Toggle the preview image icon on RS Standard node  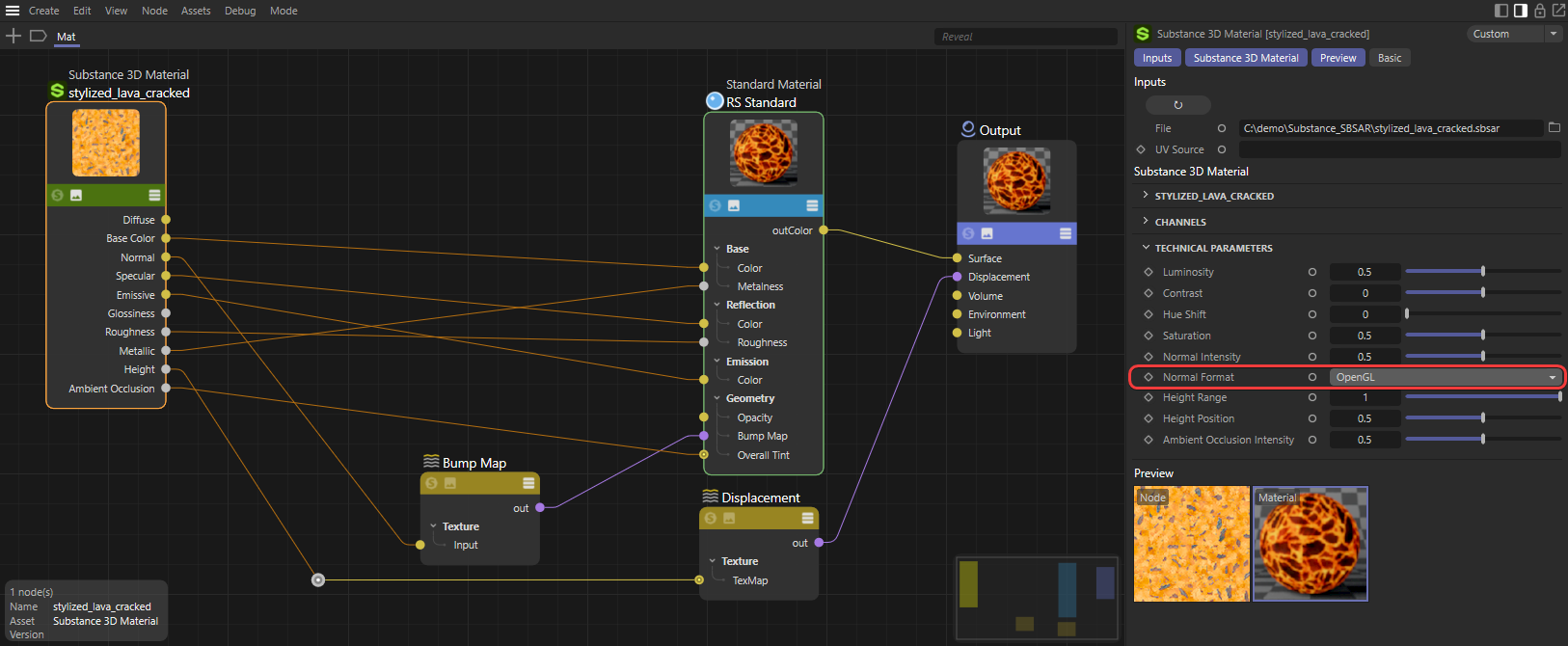(x=734, y=205)
